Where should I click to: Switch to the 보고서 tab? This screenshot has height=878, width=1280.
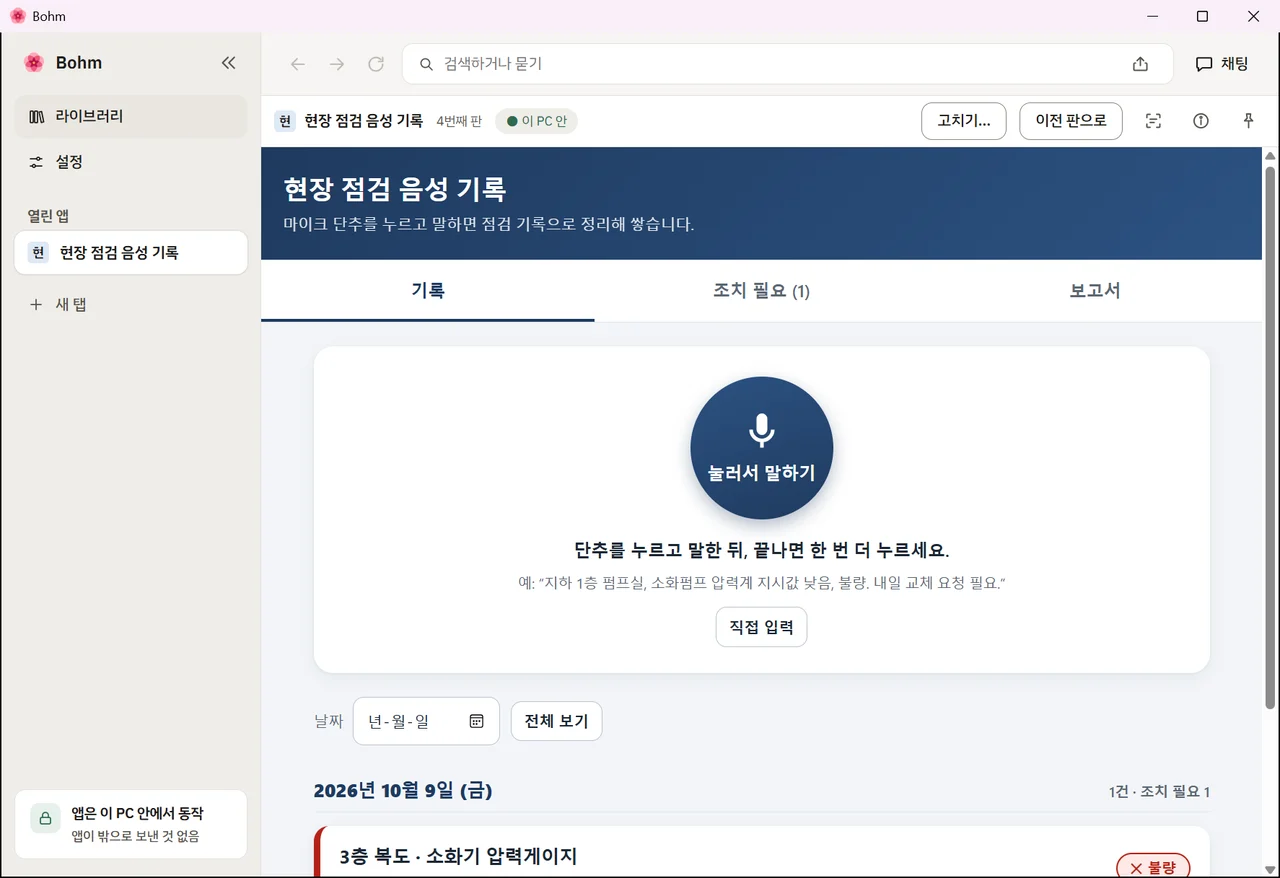click(1095, 291)
